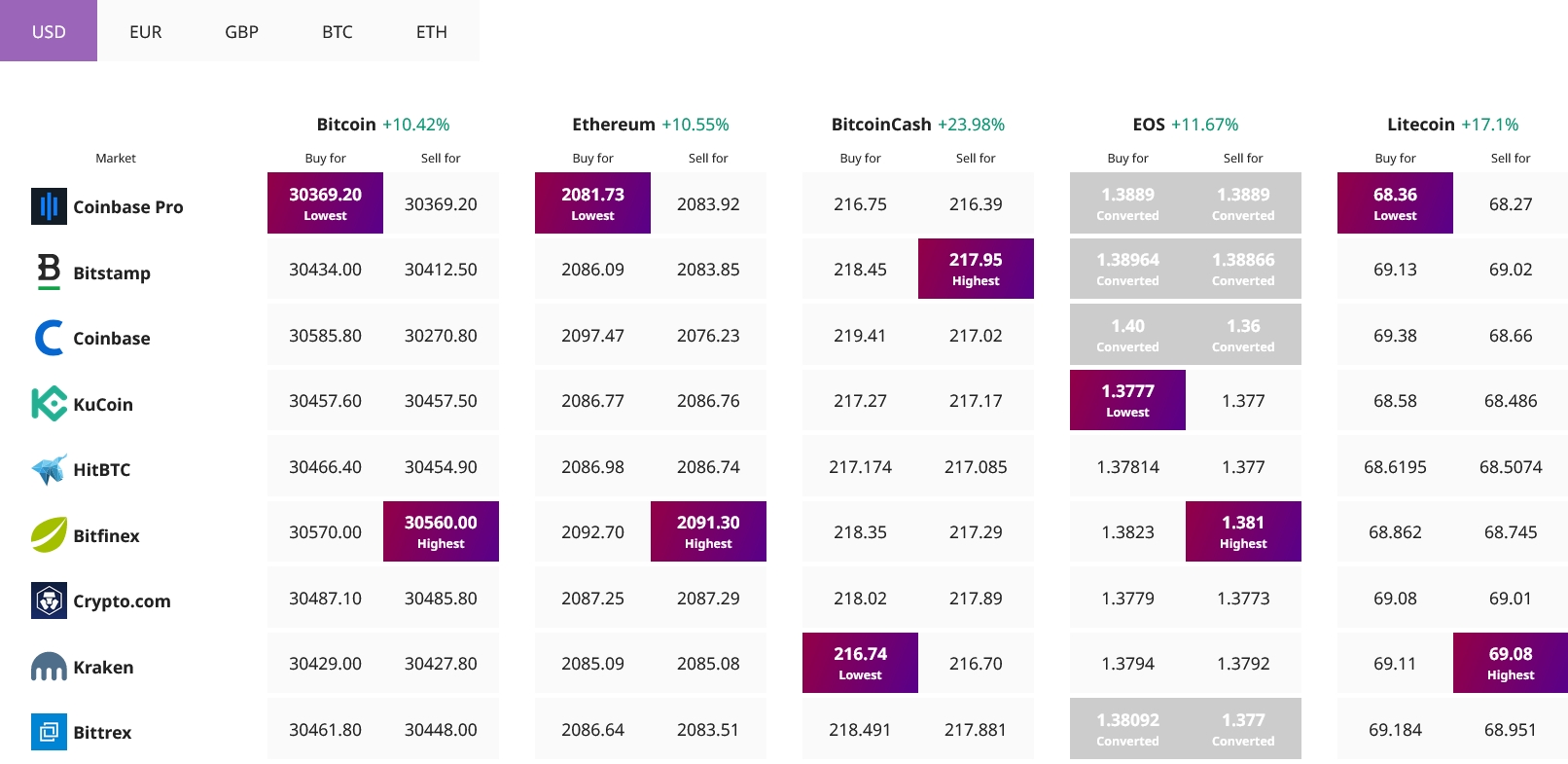The width and height of the screenshot is (1568, 764).
Task: Click KuCoin EOS lowest price 1.3777
Action: (x=1127, y=400)
